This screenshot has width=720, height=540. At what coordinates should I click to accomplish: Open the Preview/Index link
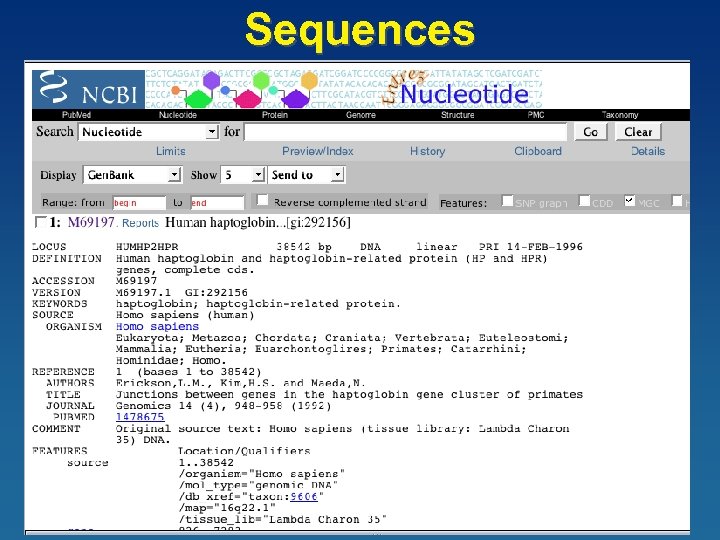pyautogui.click(x=318, y=151)
